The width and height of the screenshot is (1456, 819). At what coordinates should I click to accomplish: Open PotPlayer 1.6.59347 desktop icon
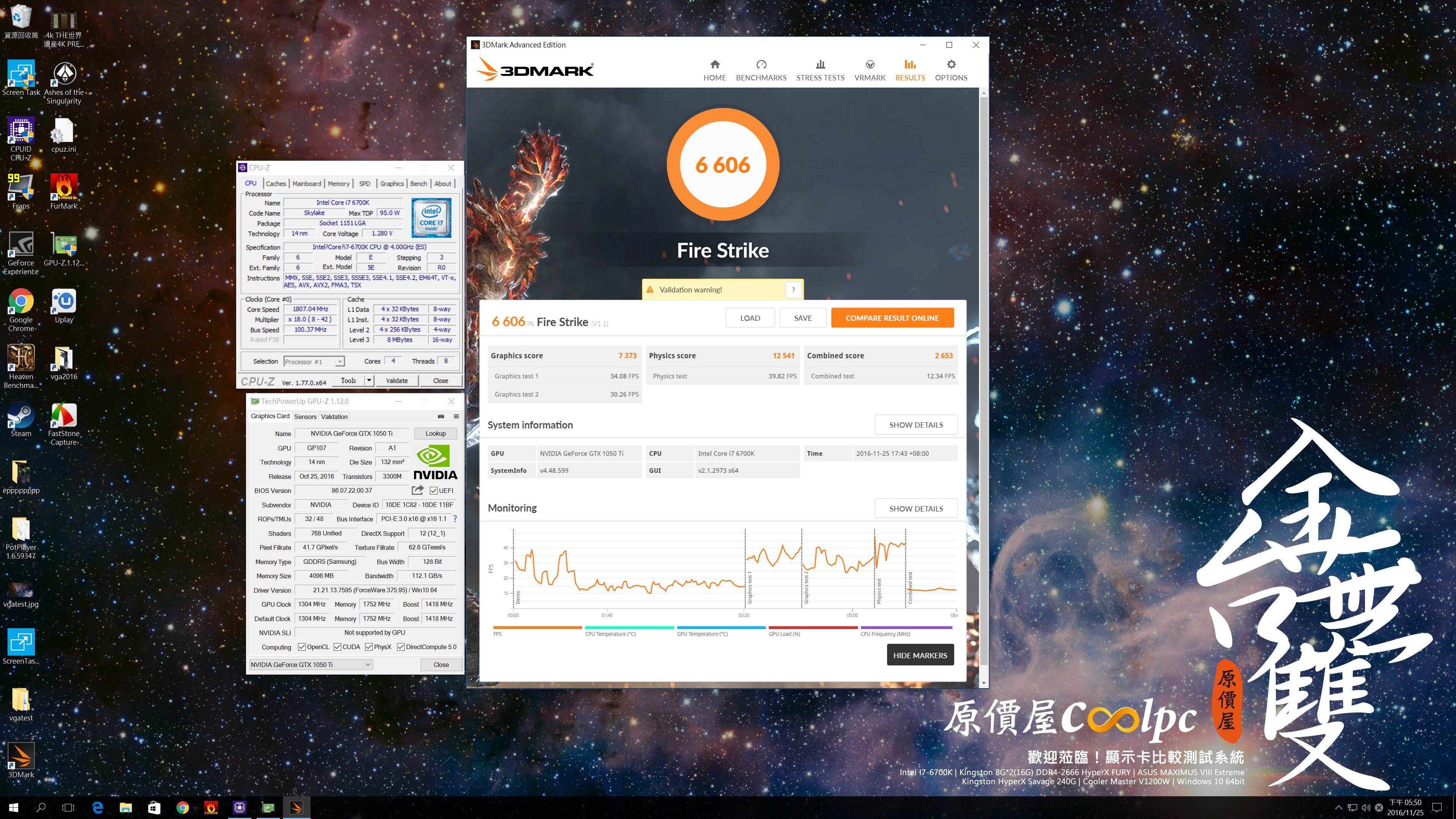[x=21, y=538]
